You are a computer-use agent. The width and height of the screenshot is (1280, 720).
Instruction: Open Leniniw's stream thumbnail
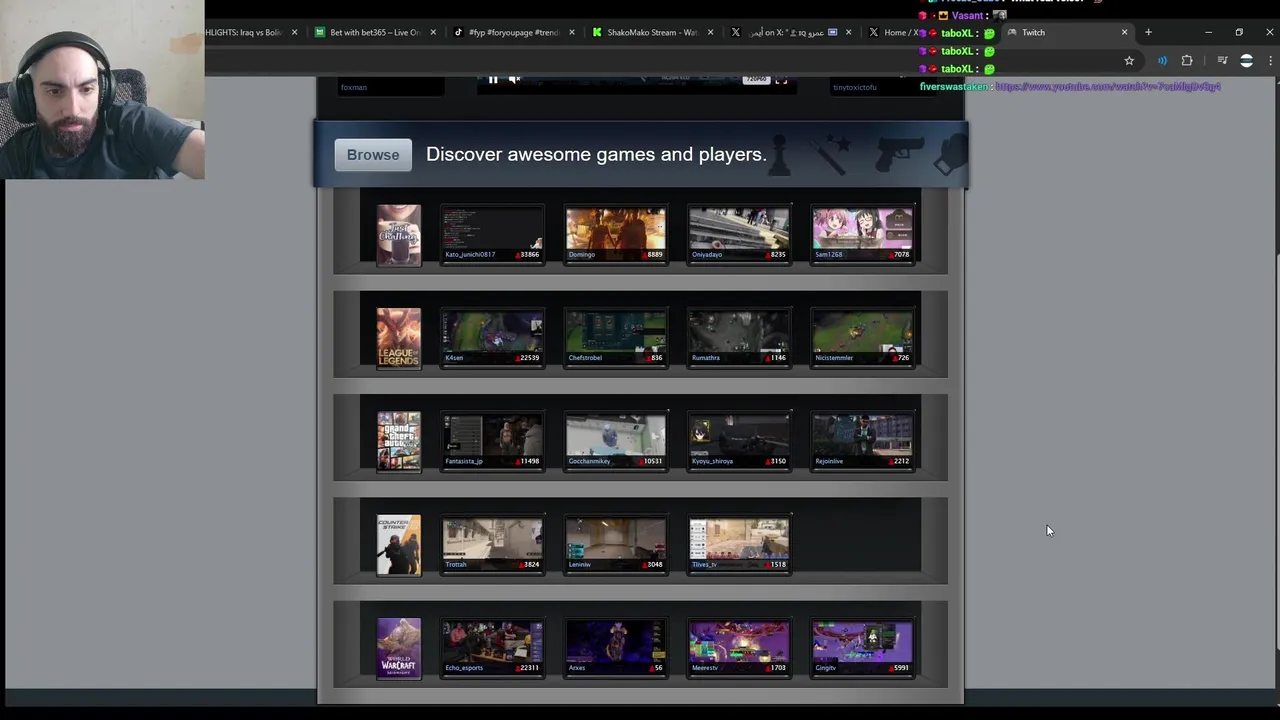click(616, 545)
